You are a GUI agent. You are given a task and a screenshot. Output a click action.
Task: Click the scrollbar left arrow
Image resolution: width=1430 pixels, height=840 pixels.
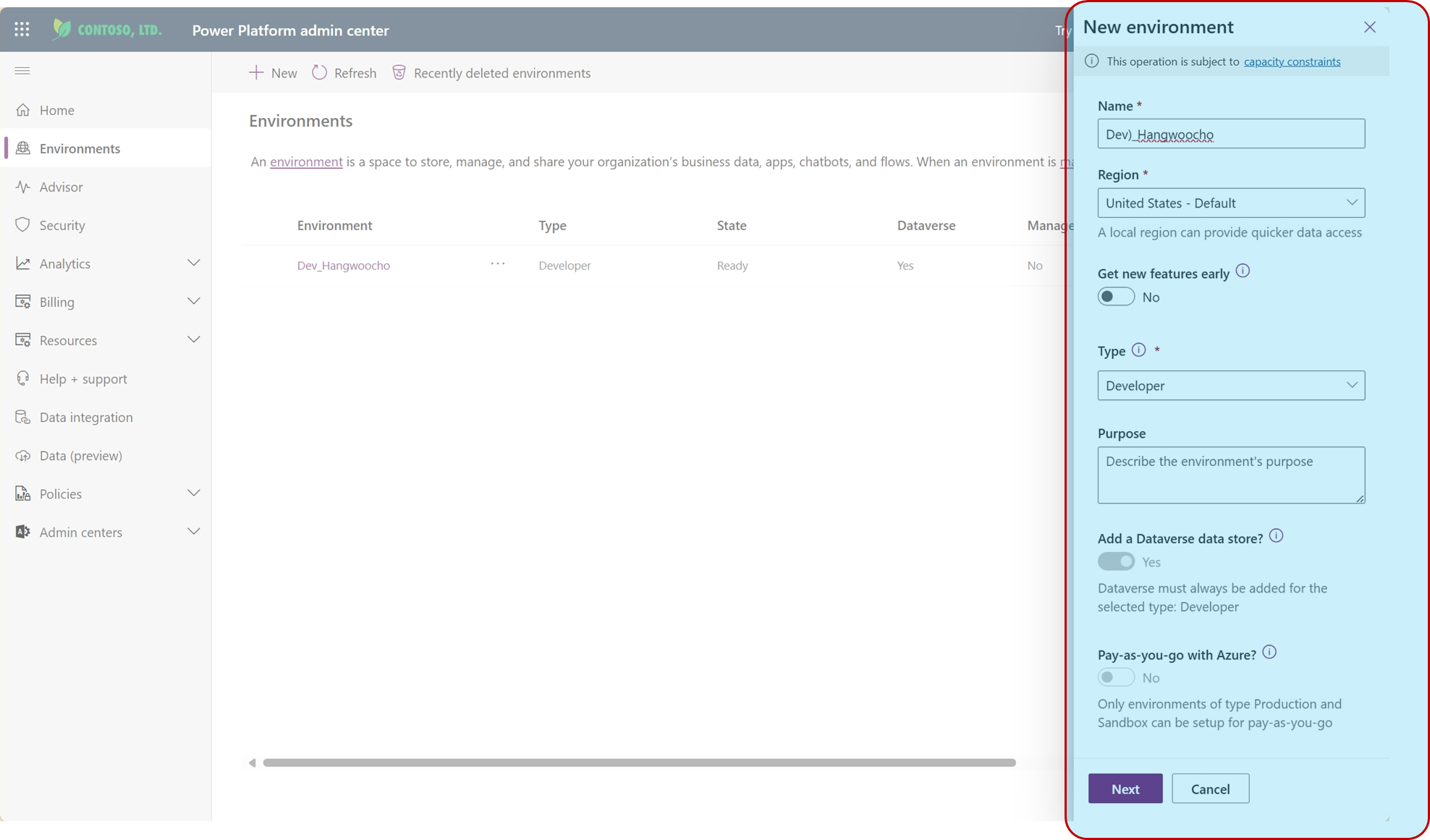pyautogui.click(x=252, y=763)
